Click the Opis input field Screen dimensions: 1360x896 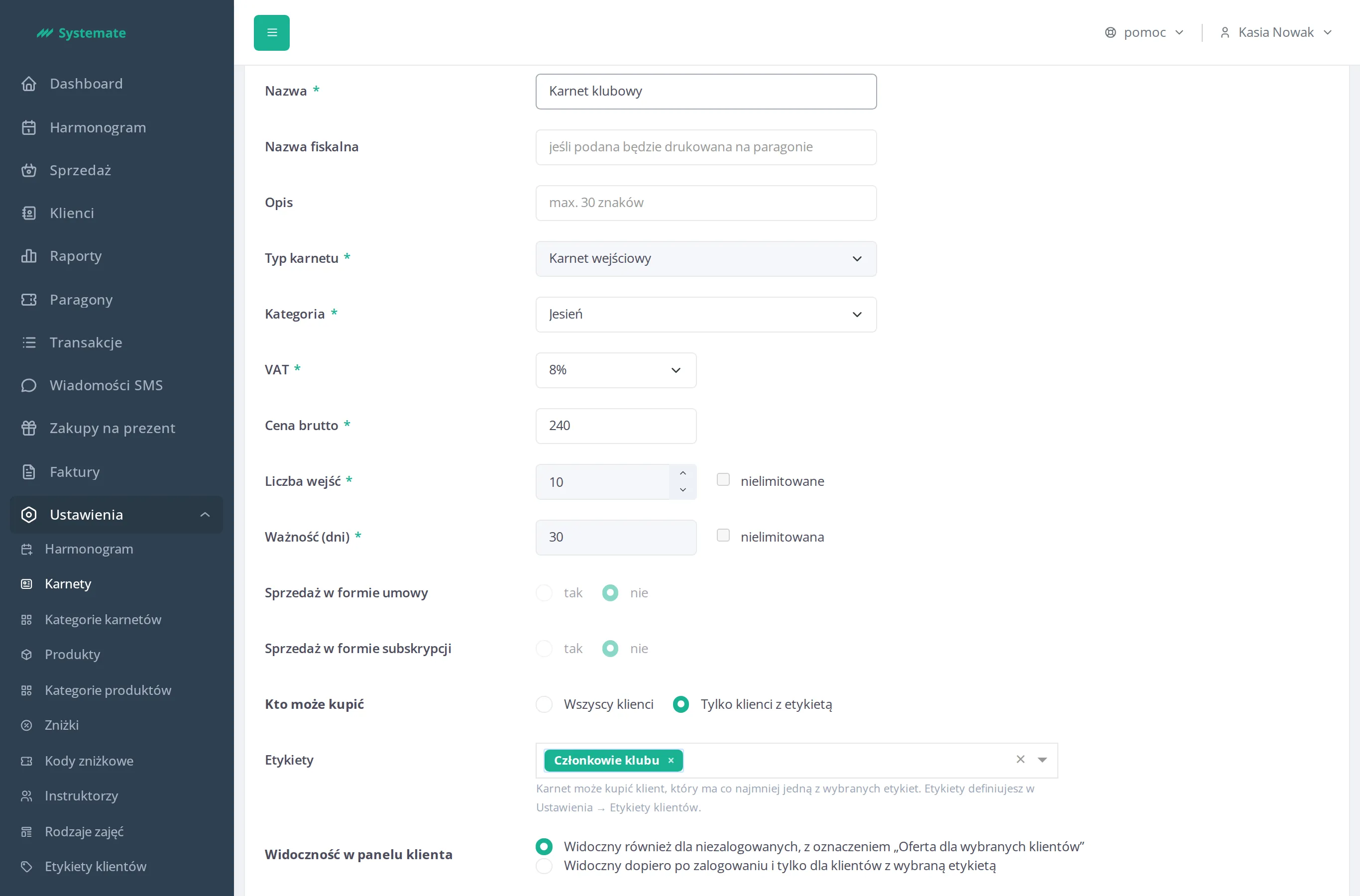706,203
